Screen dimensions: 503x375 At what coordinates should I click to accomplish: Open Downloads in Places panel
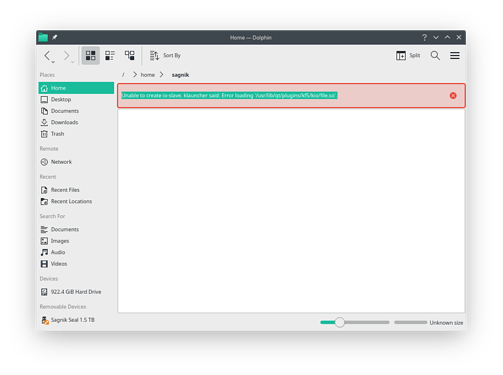[76, 122]
